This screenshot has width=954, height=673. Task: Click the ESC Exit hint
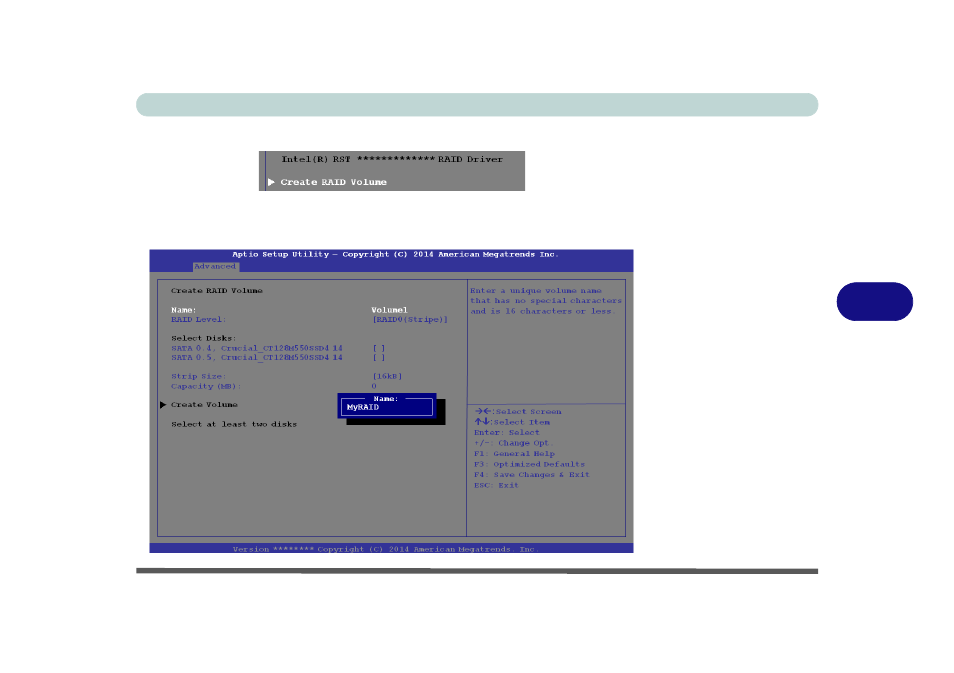(496, 485)
